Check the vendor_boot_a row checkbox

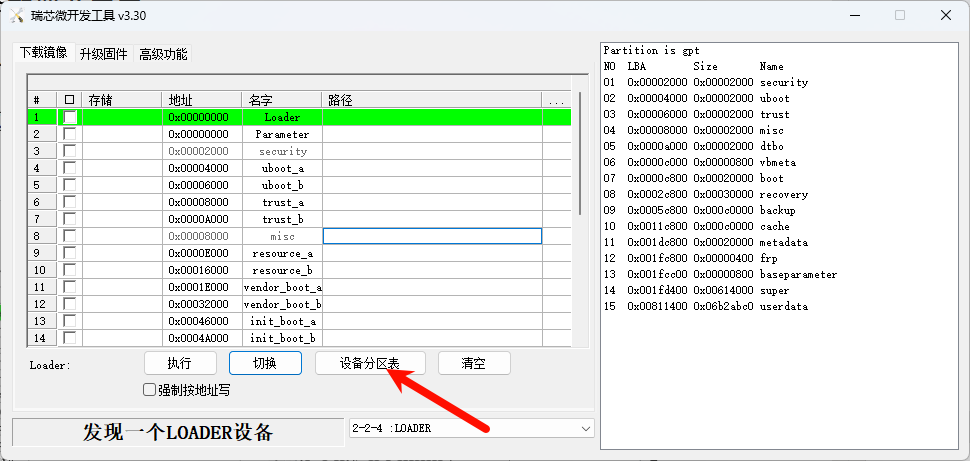coord(70,287)
